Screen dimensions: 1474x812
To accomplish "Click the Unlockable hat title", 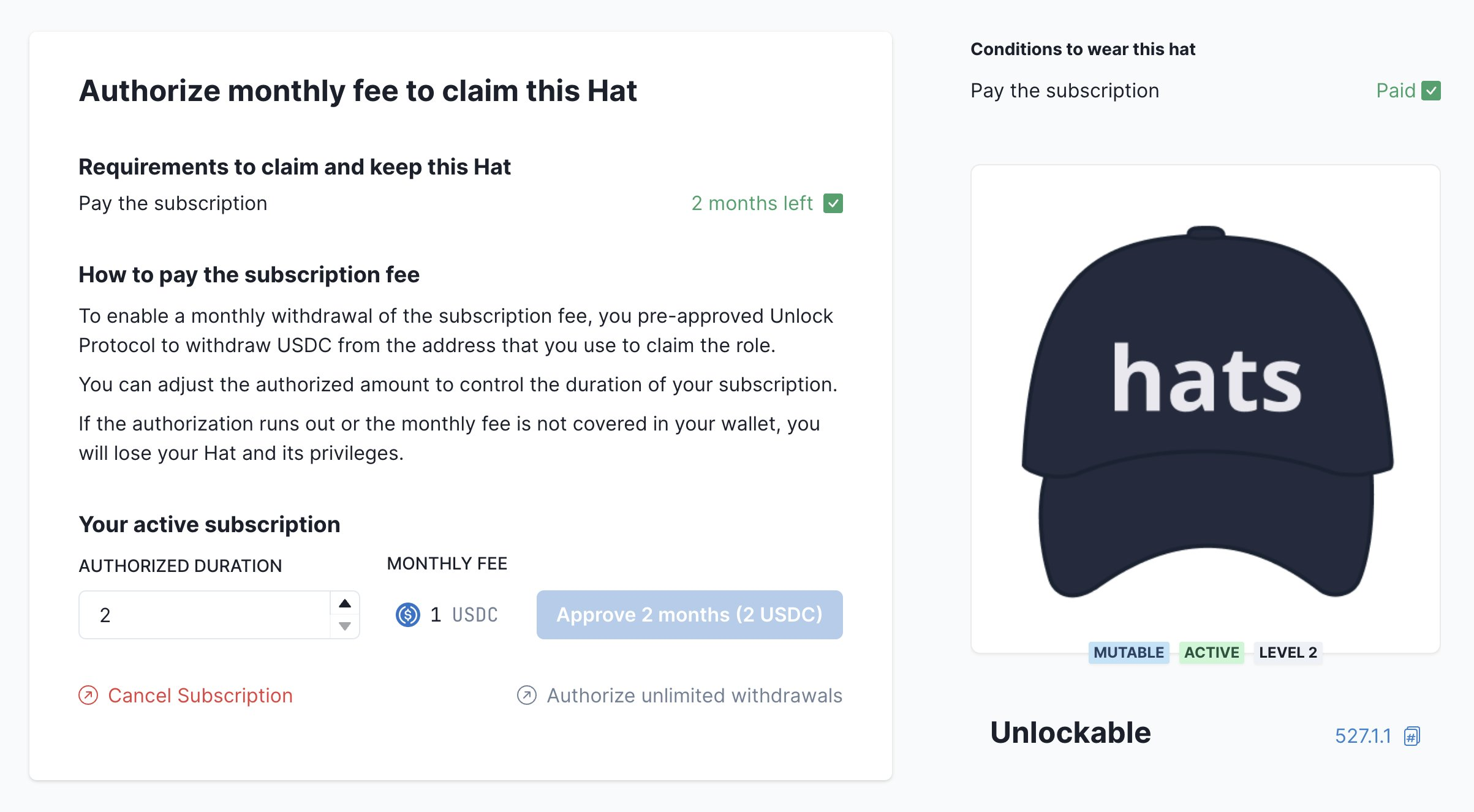I will pyautogui.click(x=1070, y=732).
